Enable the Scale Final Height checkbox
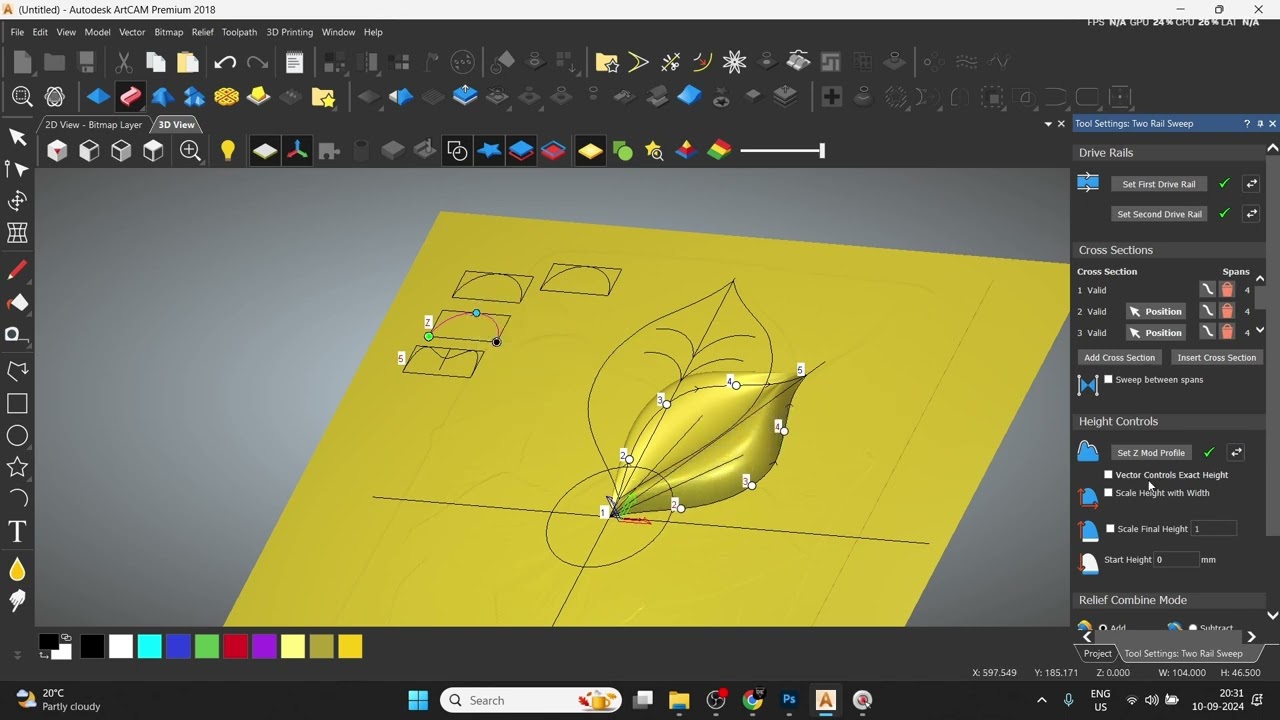This screenshot has height=720, width=1280. coord(1110,529)
